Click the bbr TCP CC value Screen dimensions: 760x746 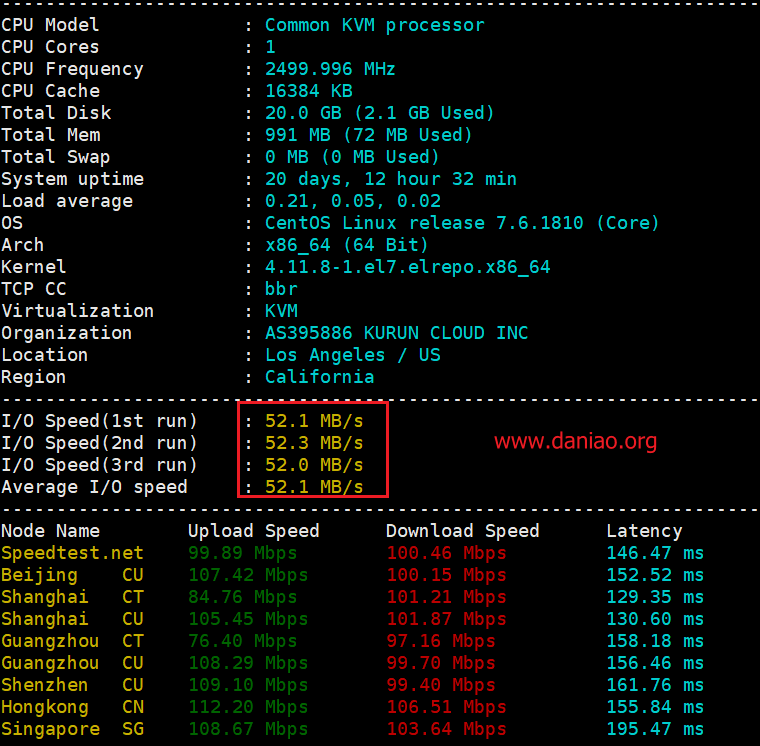[281, 289]
